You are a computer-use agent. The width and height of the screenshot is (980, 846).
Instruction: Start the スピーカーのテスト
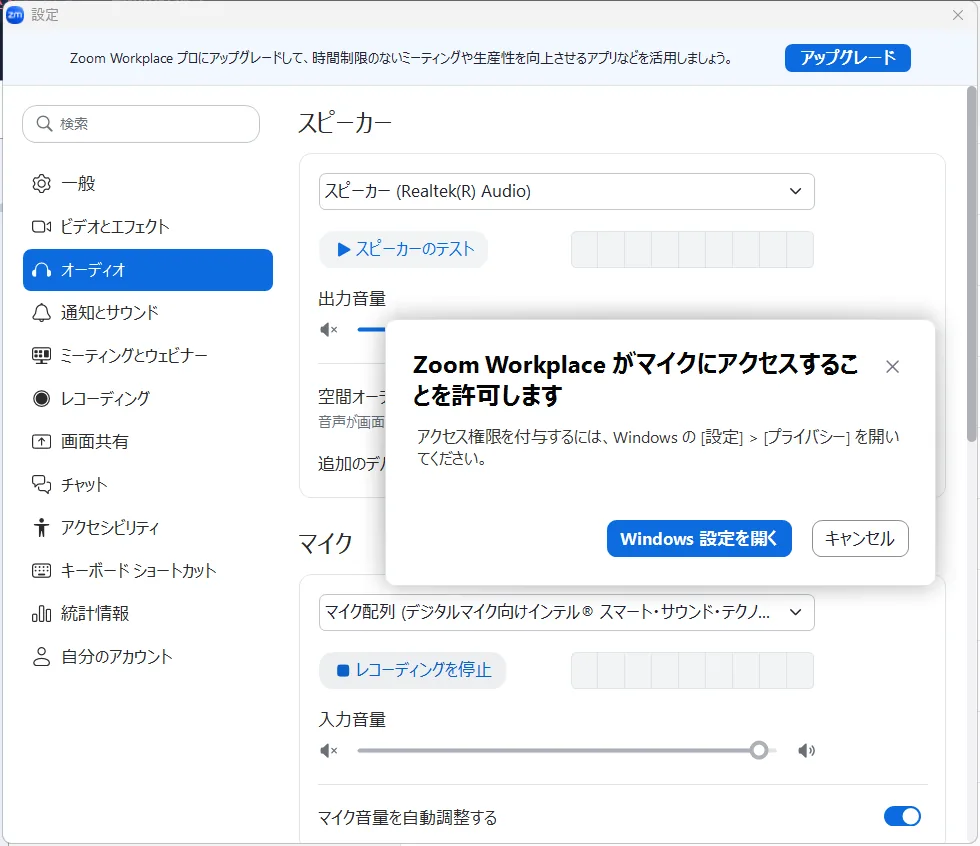tap(403, 249)
